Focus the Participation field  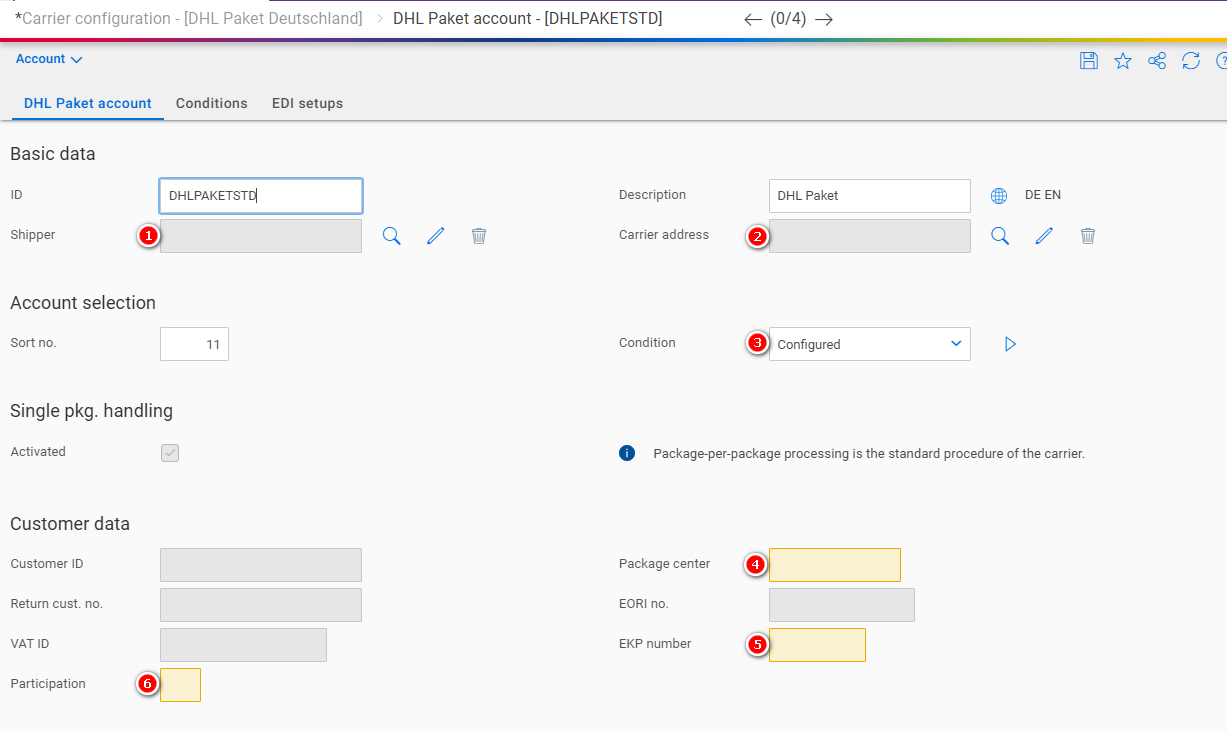click(180, 685)
